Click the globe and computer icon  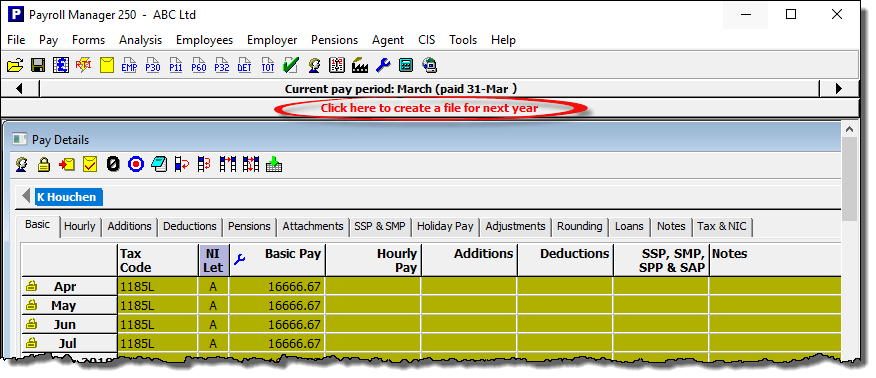(429, 65)
